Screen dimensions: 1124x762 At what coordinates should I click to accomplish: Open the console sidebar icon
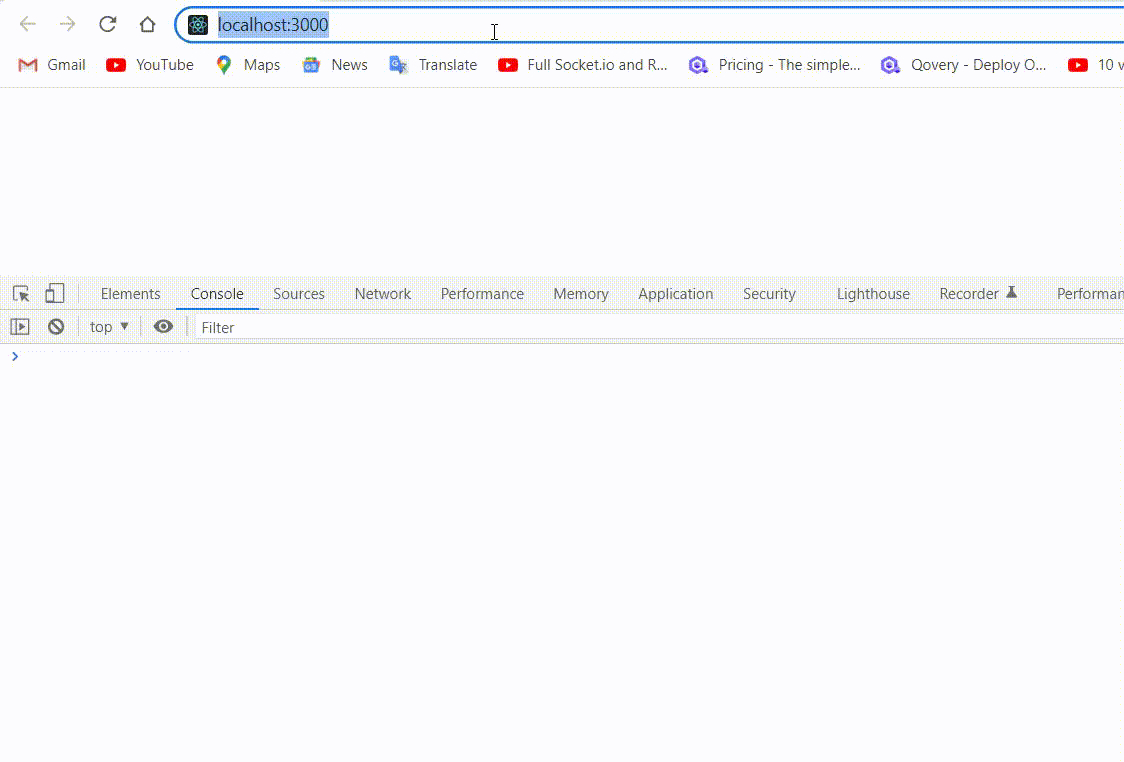pyautogui.click(x=20, y=326)
